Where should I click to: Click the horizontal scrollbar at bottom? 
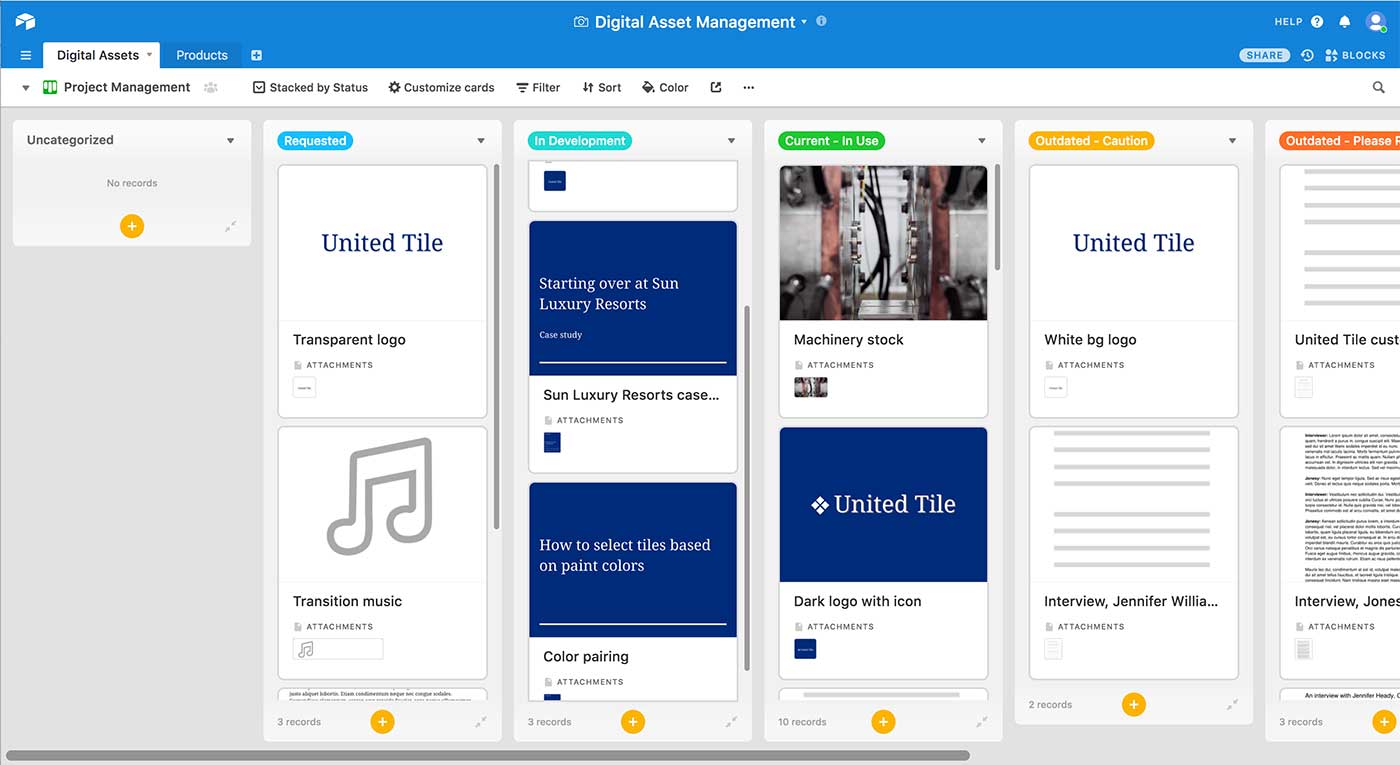click(488, 756)
